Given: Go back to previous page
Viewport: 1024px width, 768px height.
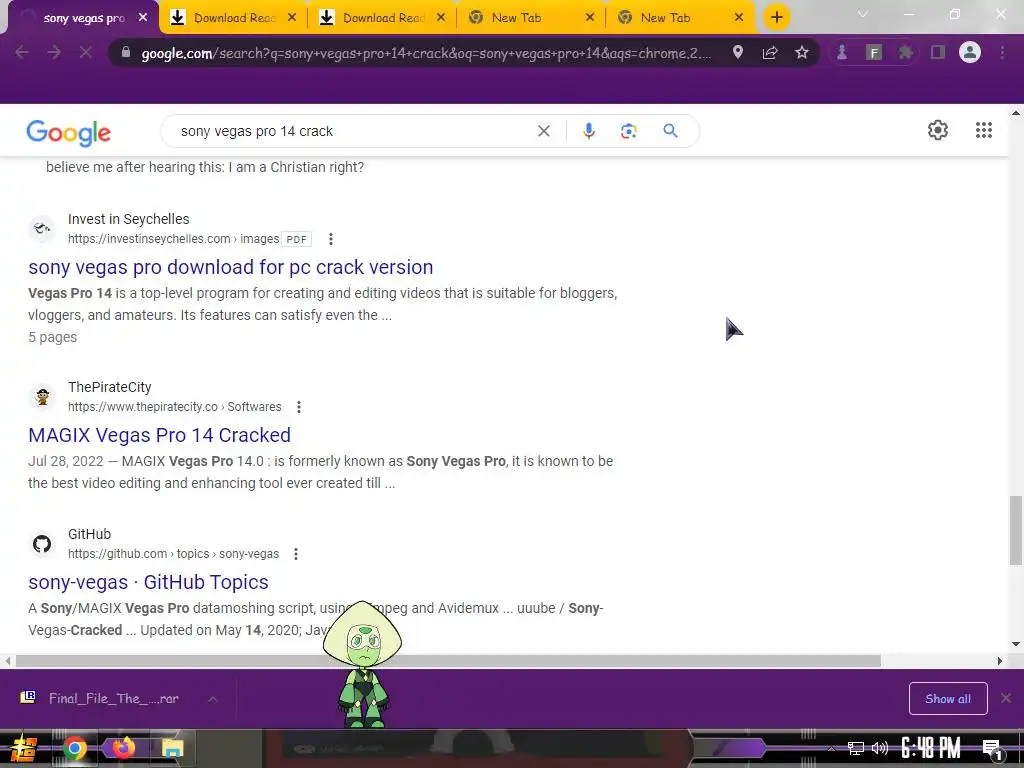Looking at the screenshot, I should (x=22, y=52).
